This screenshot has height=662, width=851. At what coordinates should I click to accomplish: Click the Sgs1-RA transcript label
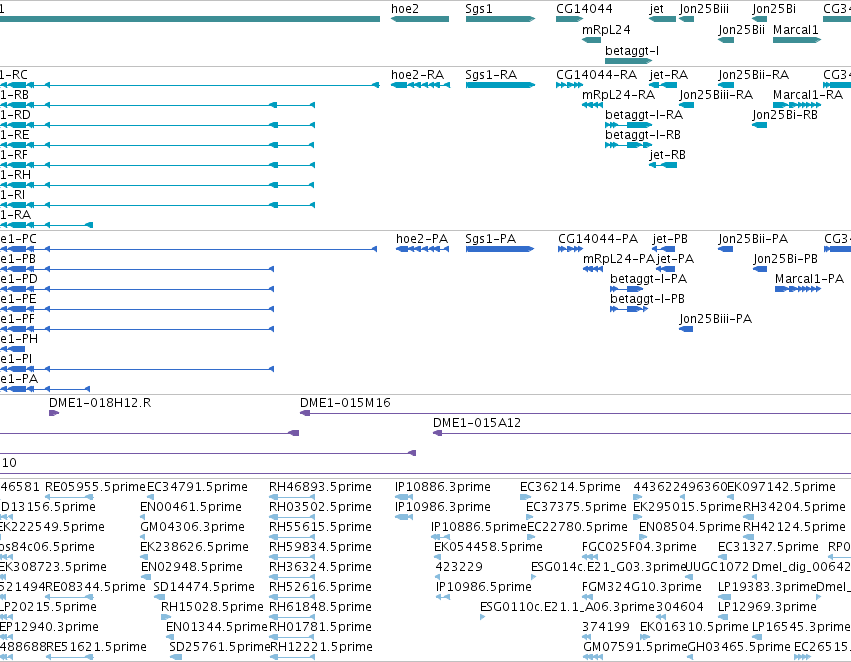pyautogui.click(x=491, y=74)
